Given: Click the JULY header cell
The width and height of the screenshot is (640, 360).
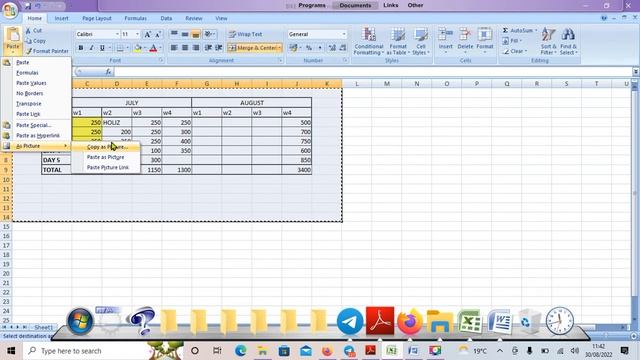Looking at the screenshot, I should [131, 103].
